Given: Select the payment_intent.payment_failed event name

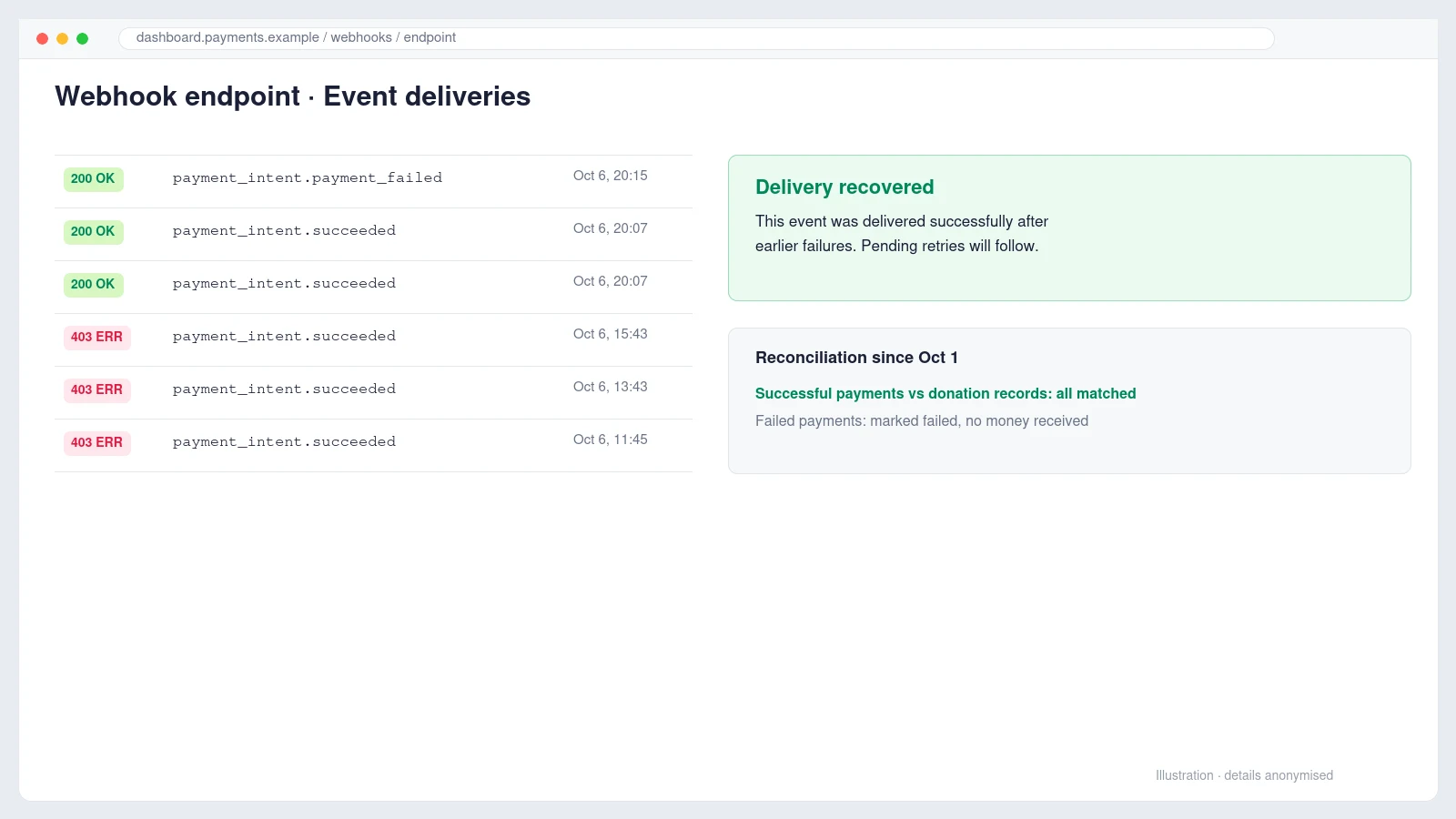Looking at the screenshot, I should tap(308, 177).
